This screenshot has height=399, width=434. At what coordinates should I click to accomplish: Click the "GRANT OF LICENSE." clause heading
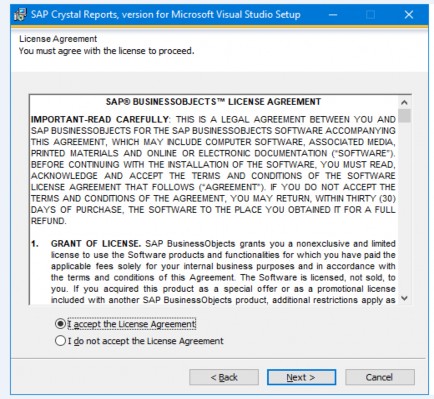[96, 244]
